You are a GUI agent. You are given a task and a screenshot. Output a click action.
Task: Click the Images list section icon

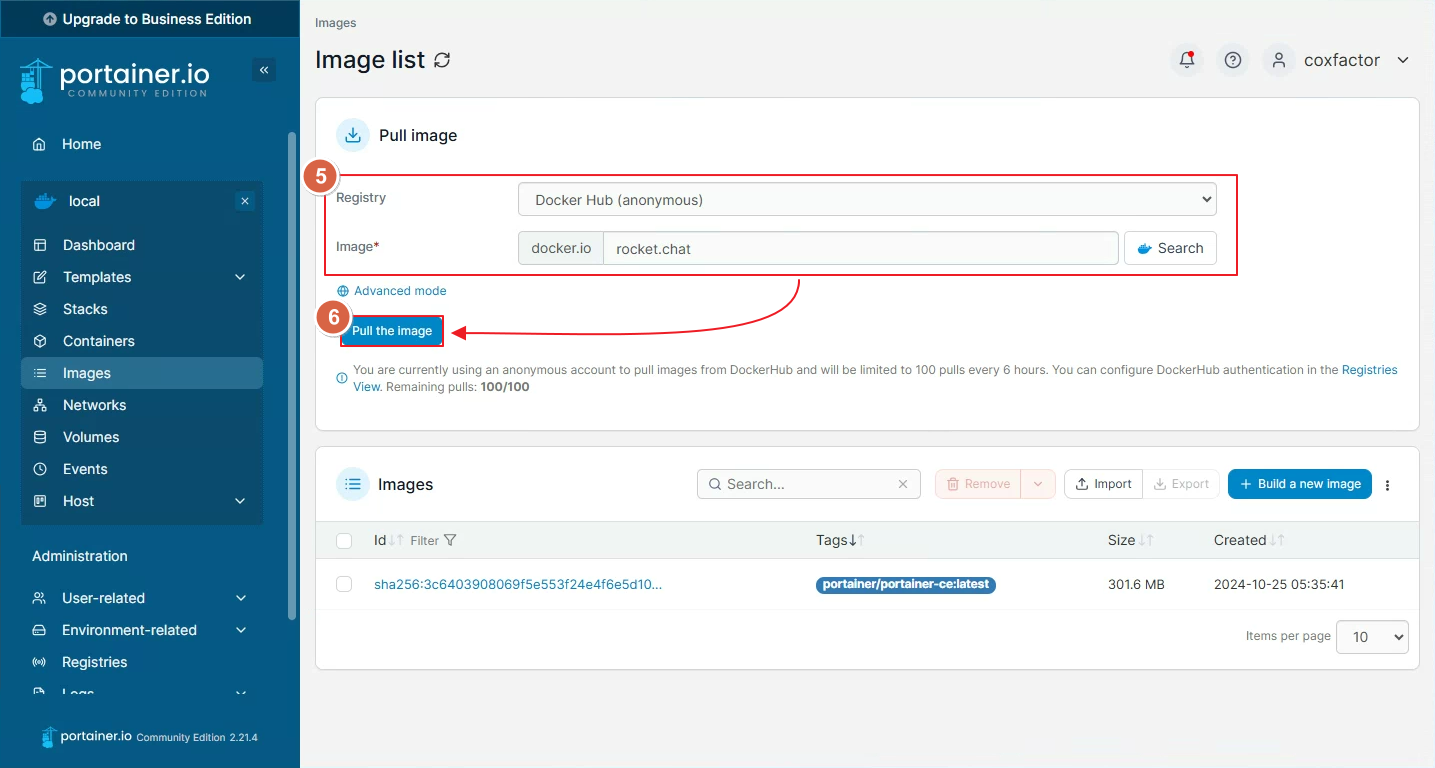(x=352, y=484)
